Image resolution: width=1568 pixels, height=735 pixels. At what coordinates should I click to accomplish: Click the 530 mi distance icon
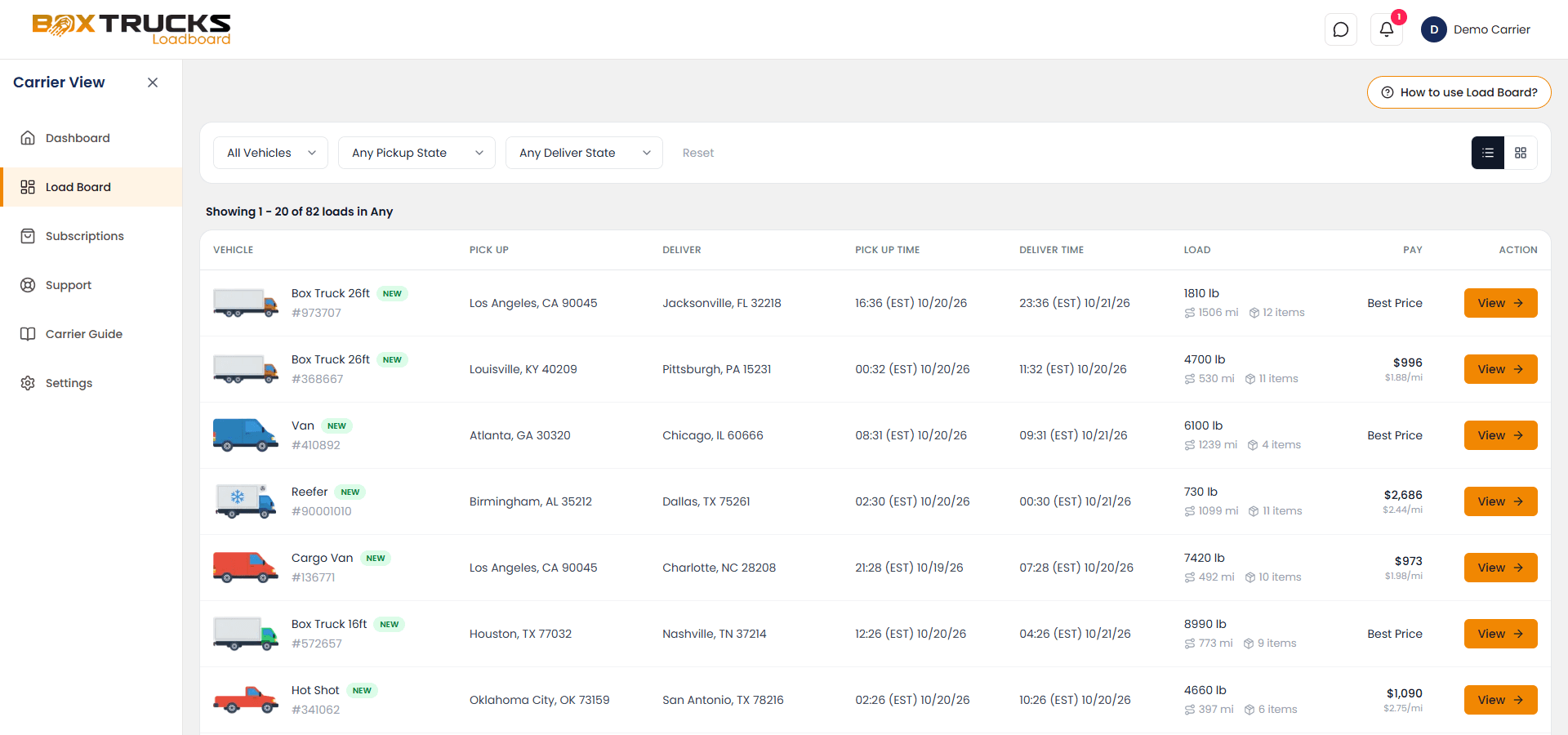[1190, 379]
